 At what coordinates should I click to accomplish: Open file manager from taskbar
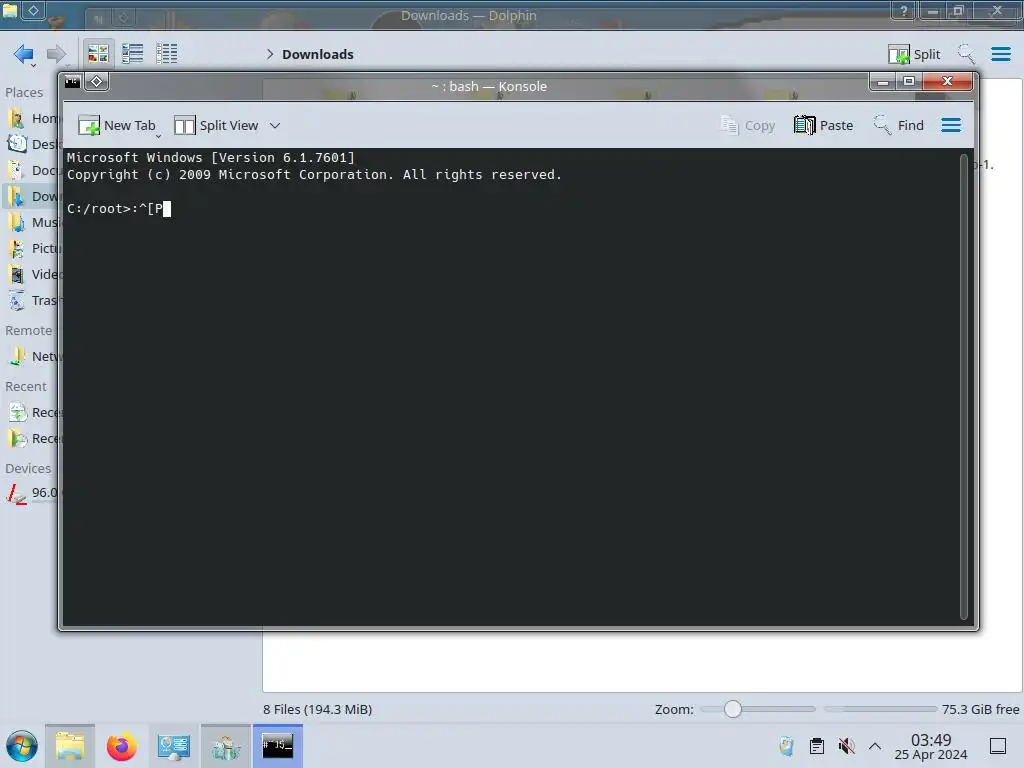(70, 746)
